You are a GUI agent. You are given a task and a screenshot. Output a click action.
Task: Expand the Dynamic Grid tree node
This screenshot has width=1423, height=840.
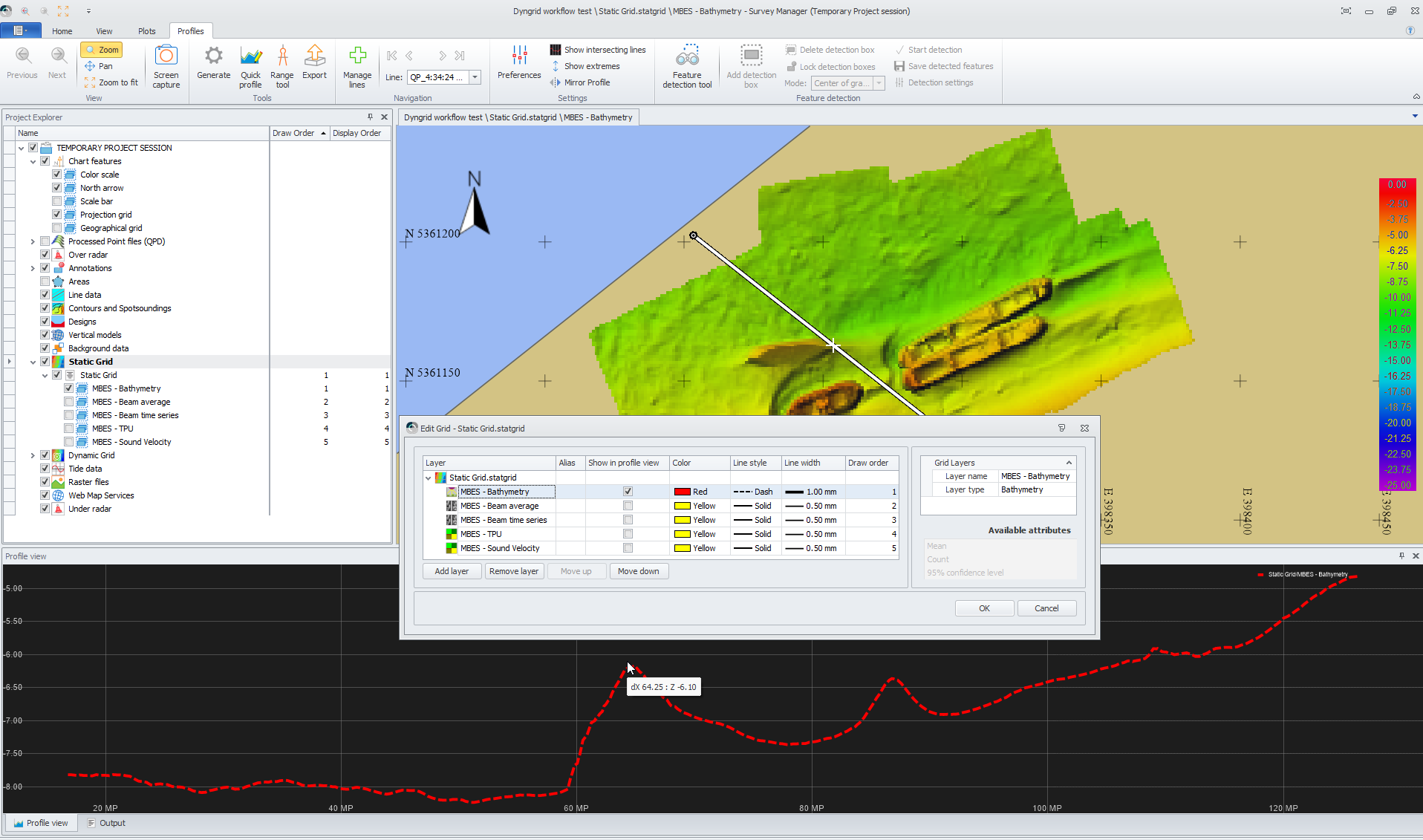[33, 455]
